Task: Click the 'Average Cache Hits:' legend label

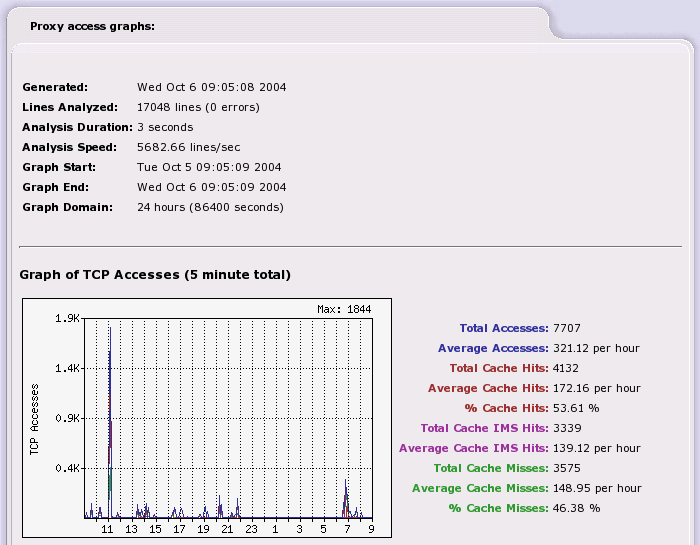Action: pos(488,388)
